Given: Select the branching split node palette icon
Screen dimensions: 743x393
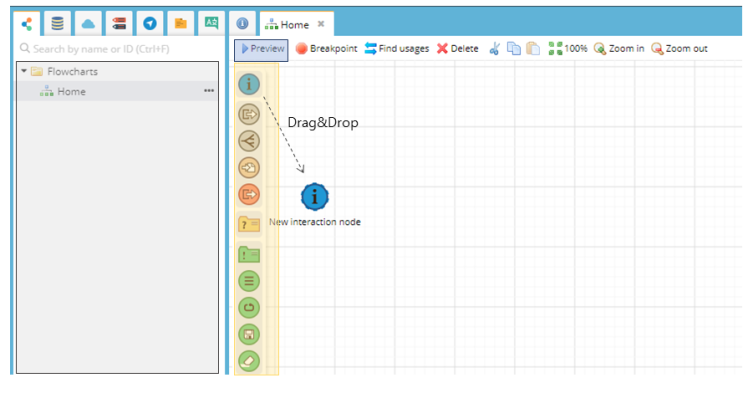Looking at the screenshot, I should (x=249, y=141).
